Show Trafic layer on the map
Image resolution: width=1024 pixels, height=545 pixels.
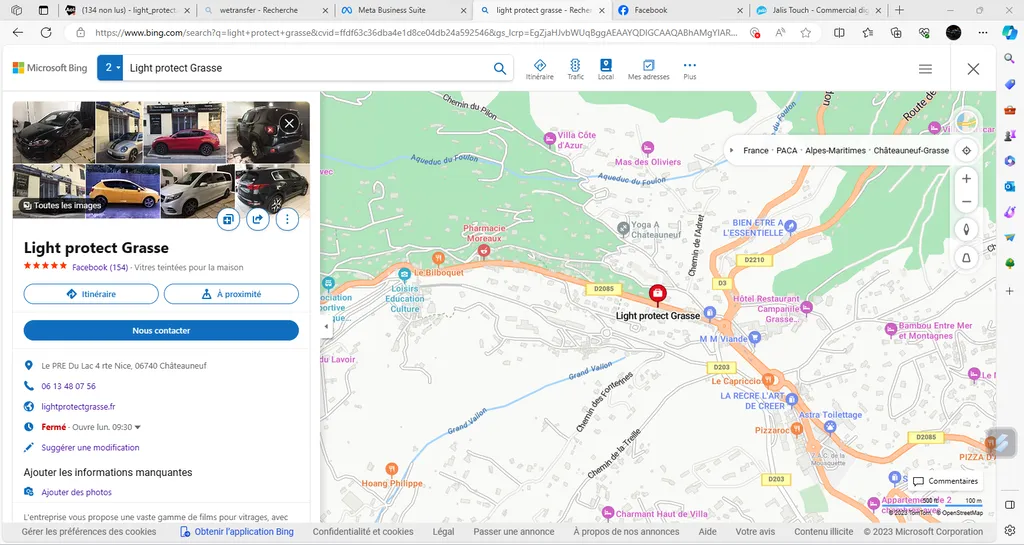[x=575, y=69]
